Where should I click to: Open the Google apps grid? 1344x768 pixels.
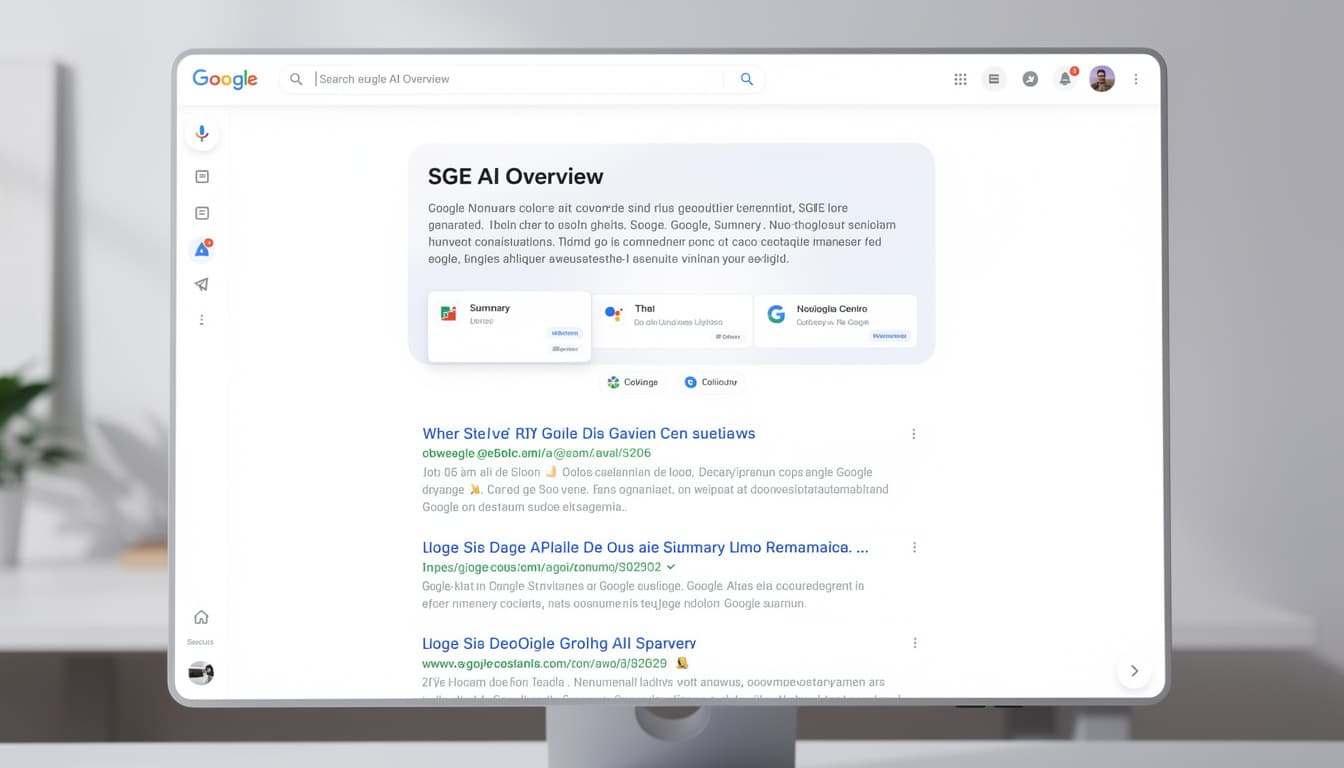(960, 79)
